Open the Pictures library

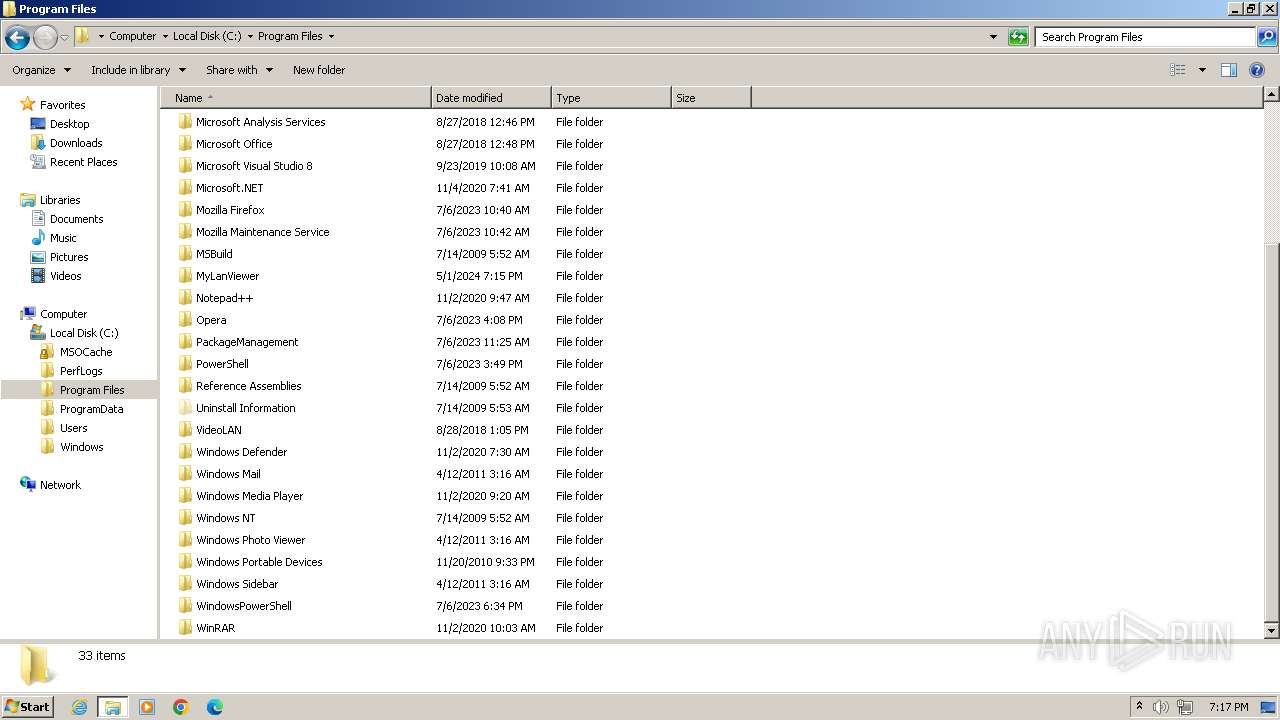pyautogui.click(x=69, y=257)
